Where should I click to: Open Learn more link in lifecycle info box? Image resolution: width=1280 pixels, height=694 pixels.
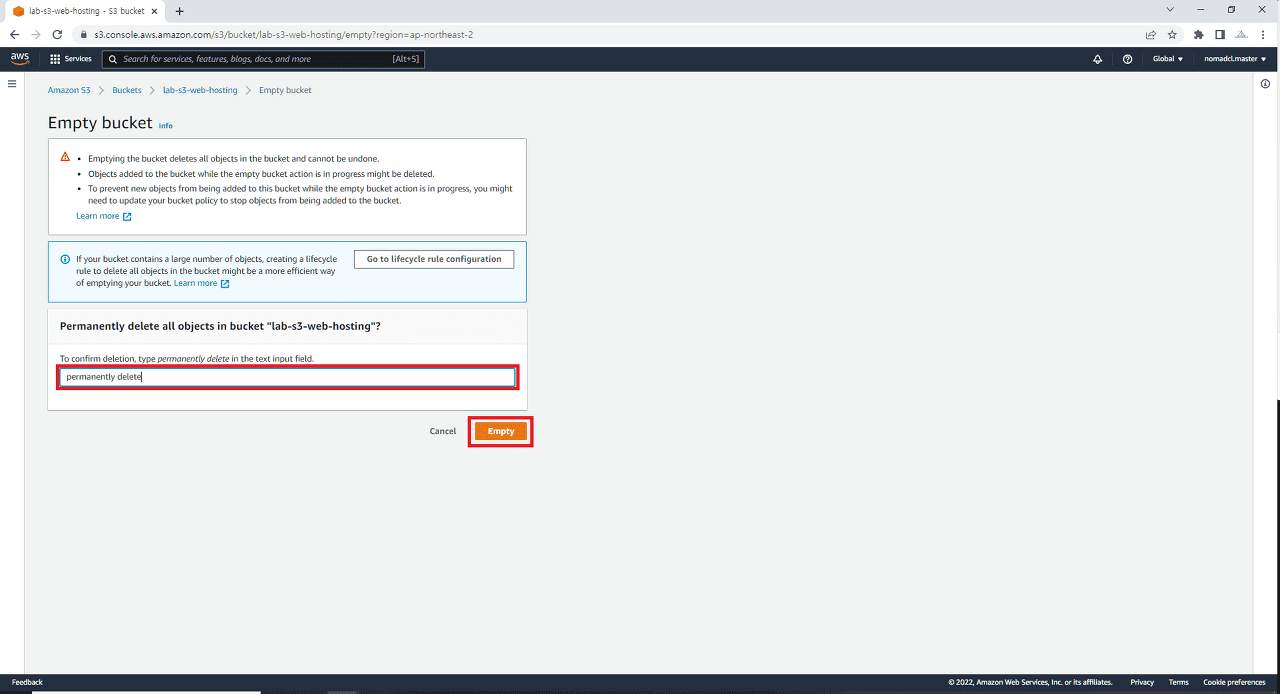click(x=202, y=283)
